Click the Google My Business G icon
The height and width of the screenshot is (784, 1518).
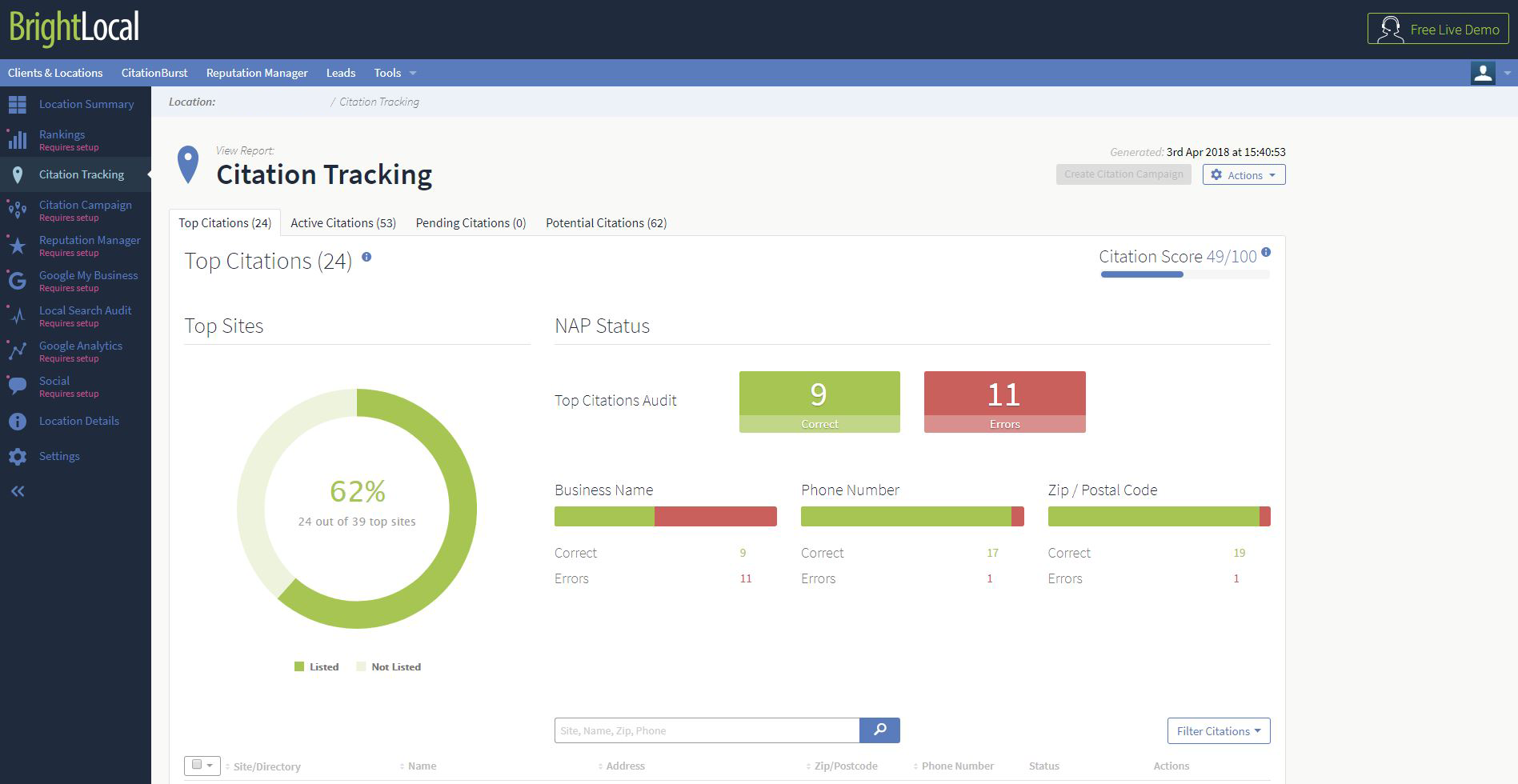coord(18,281)
